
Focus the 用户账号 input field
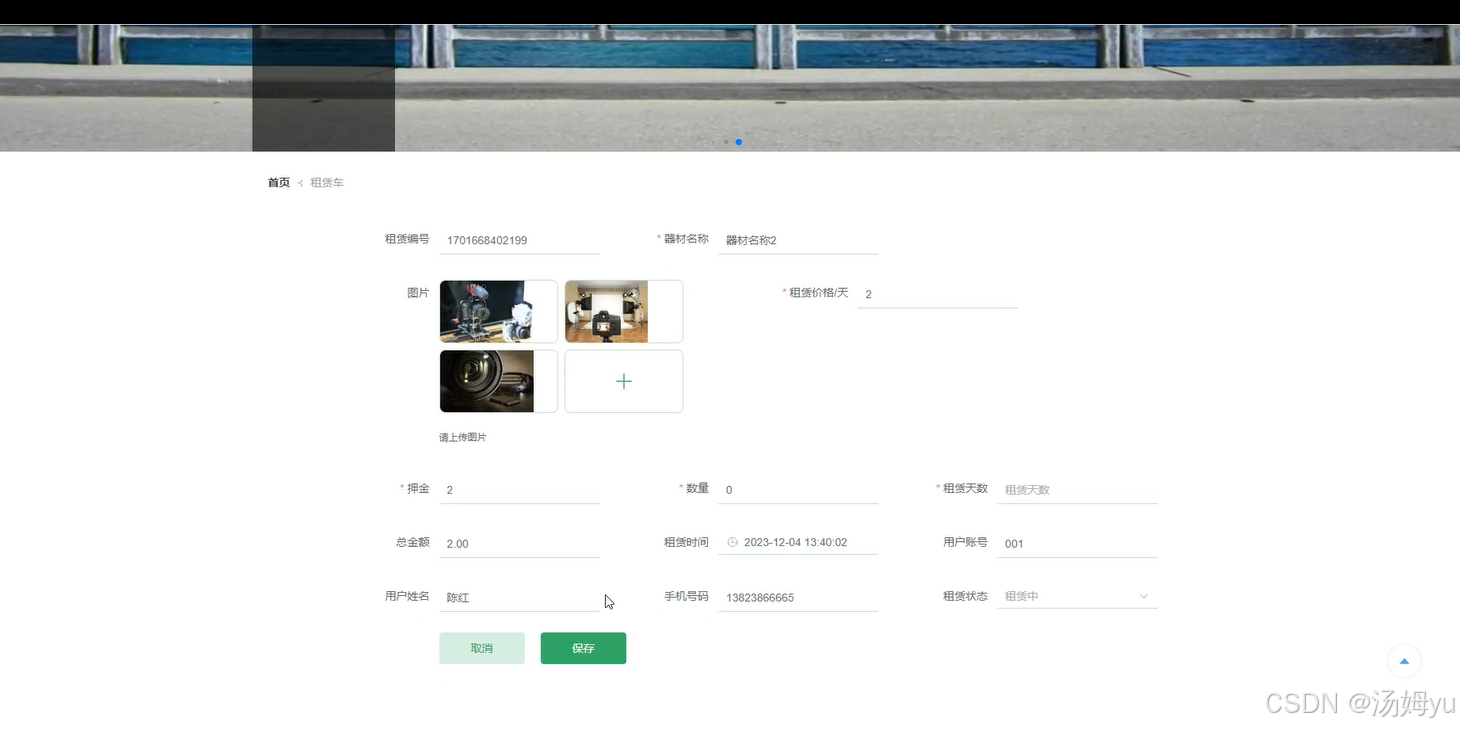tap(1077, 543)
